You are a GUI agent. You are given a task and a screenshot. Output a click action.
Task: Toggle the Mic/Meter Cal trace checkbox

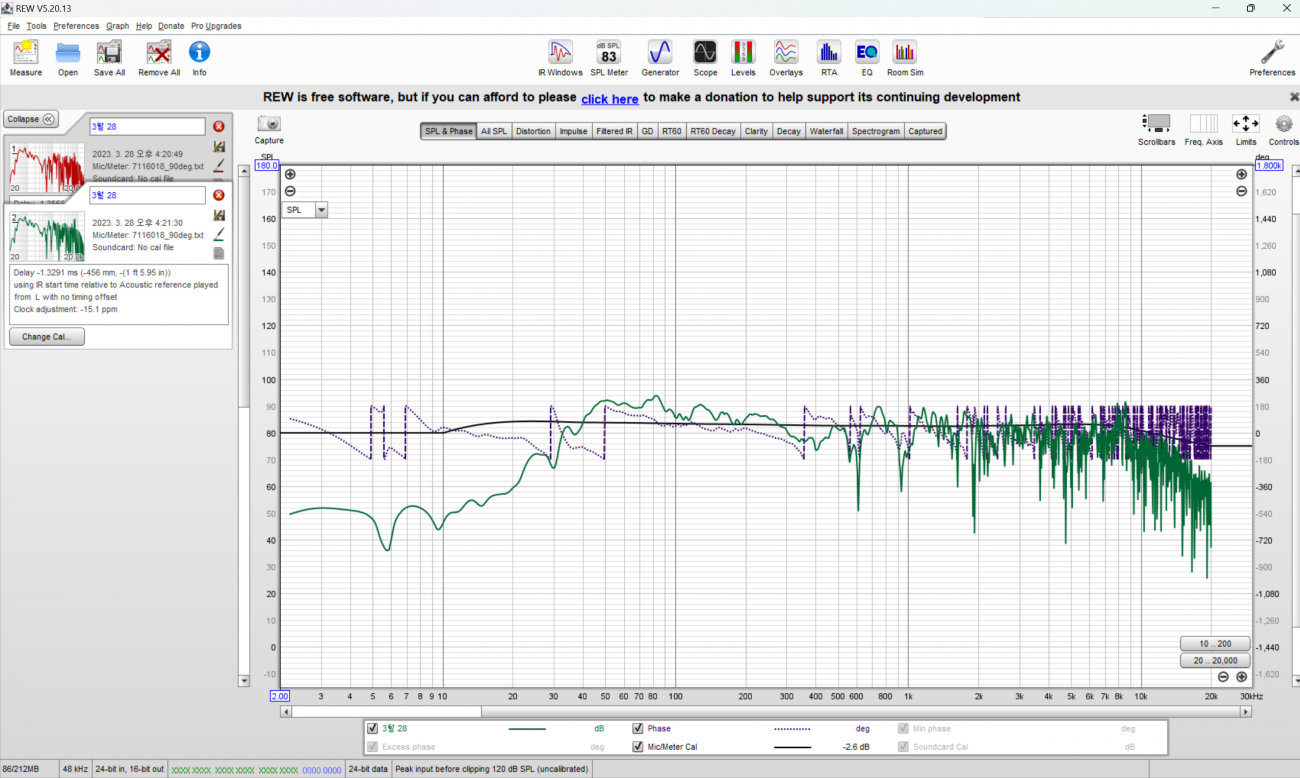[x=638, y=746]
